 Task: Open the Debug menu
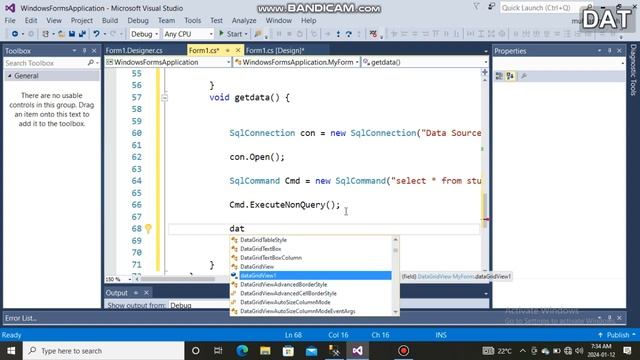click(x=138, y=20)
